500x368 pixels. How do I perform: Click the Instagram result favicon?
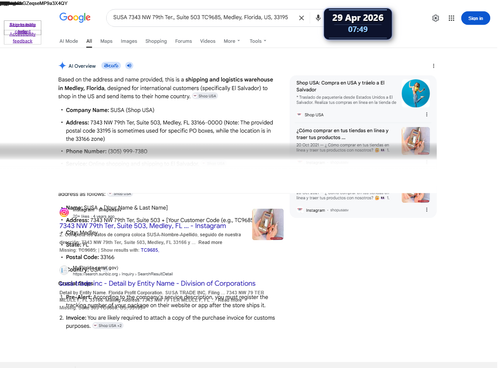64,212
